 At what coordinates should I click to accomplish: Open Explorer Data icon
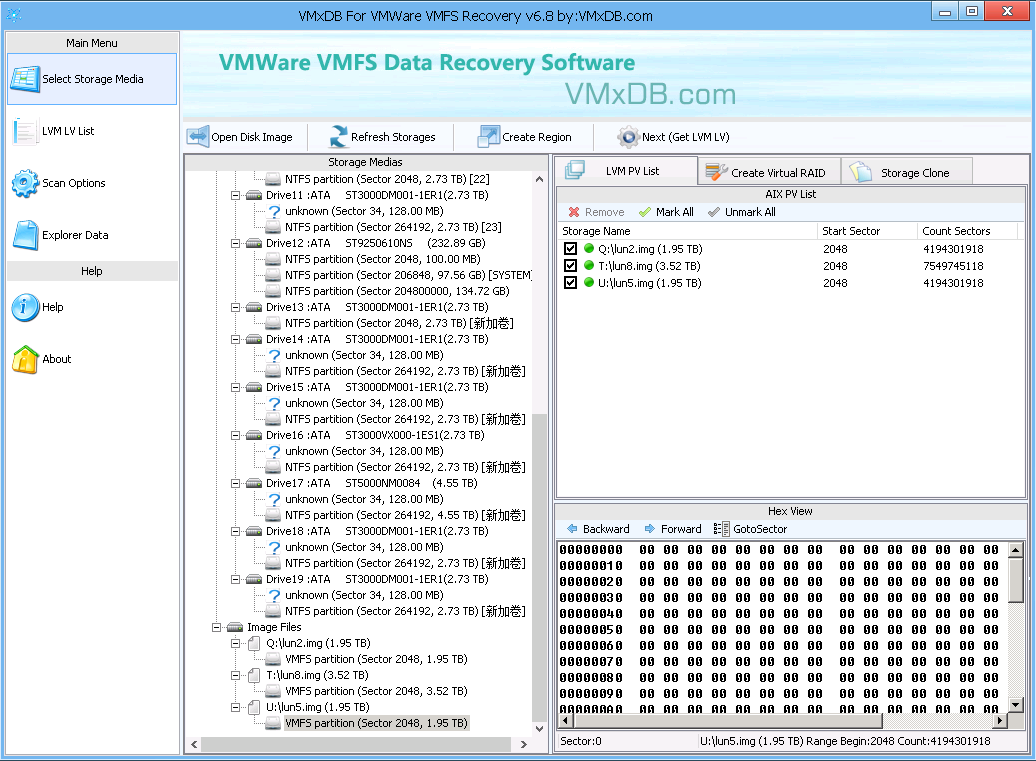tap(25, 235)
